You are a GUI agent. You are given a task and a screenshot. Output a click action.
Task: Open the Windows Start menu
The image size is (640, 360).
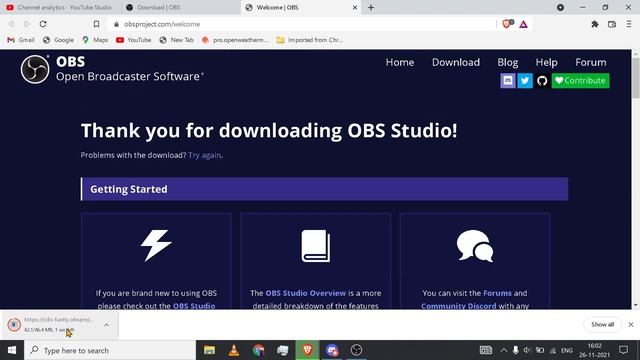(12, 350)
